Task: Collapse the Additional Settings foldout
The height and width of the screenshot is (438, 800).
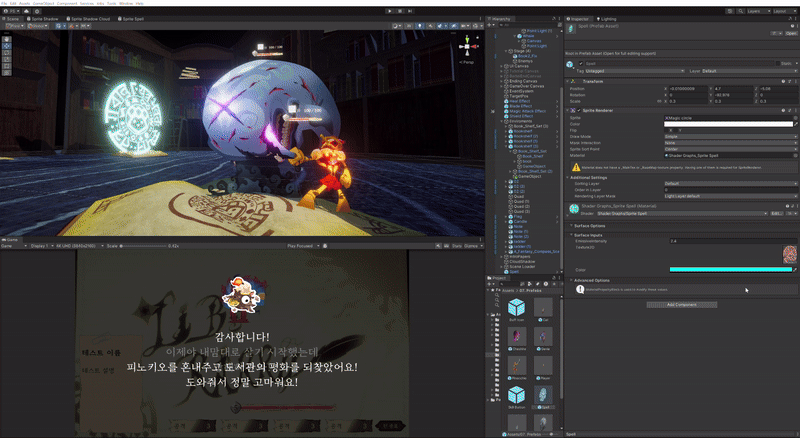Action: coord(568,178)
